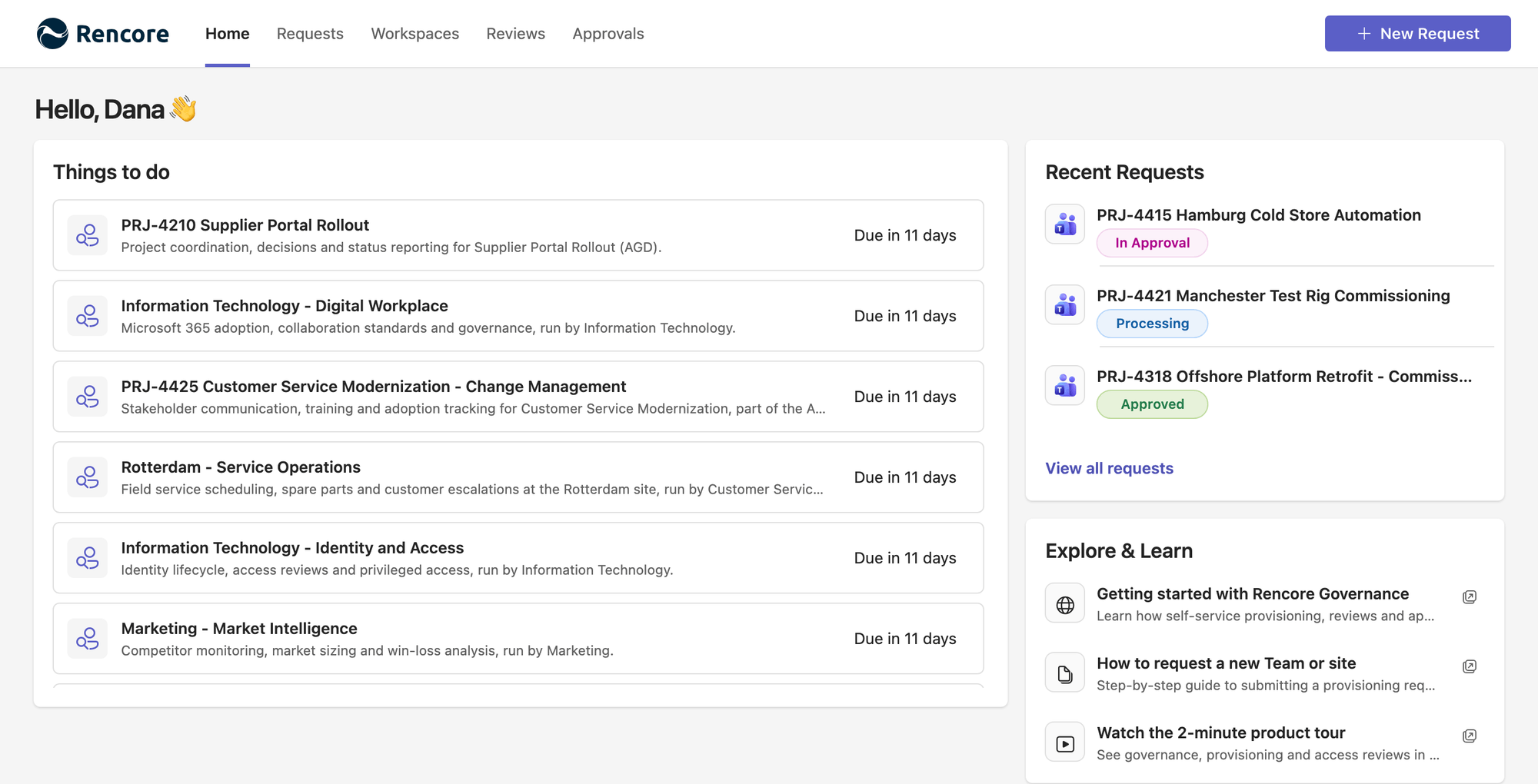Click the Teams icon for PRJ-4318 Offshore Platform Retrofit
The image size is (1538, 784).
tap(1065, 385)
